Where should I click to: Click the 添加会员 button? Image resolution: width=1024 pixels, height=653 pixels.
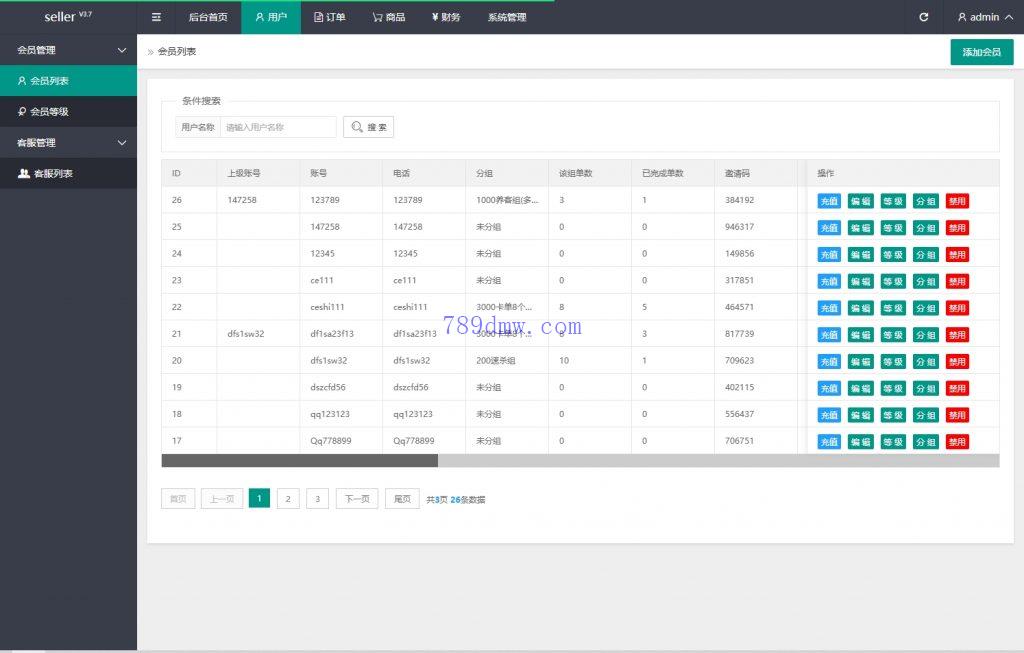(x=981, y=52)
